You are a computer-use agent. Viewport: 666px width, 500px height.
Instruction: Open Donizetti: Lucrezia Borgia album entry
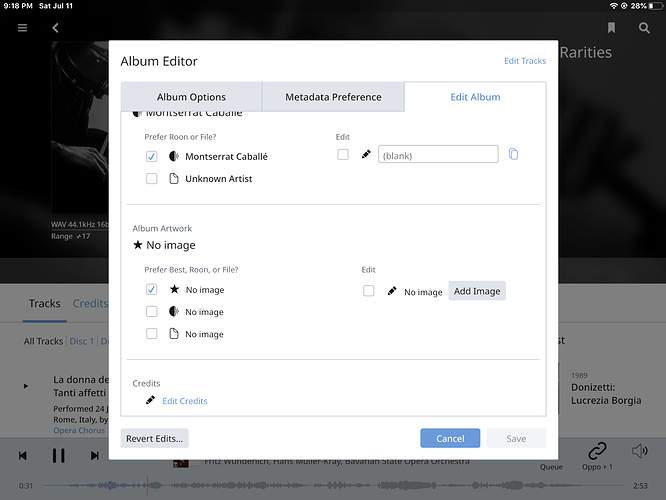click(x=606, y=394)
